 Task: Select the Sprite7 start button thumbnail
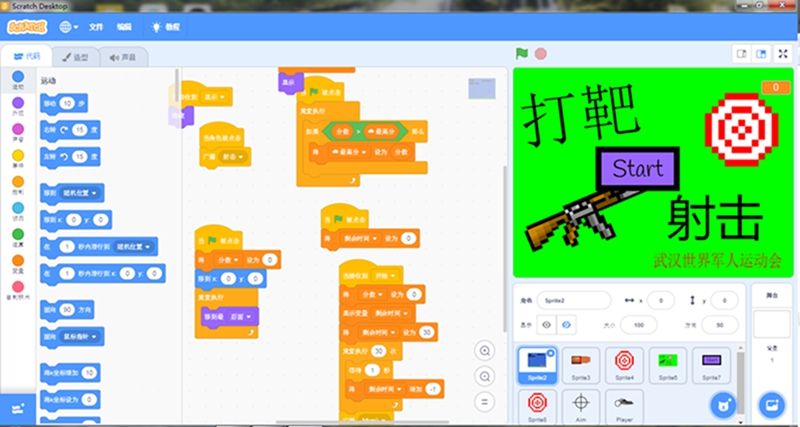(711, 365)
